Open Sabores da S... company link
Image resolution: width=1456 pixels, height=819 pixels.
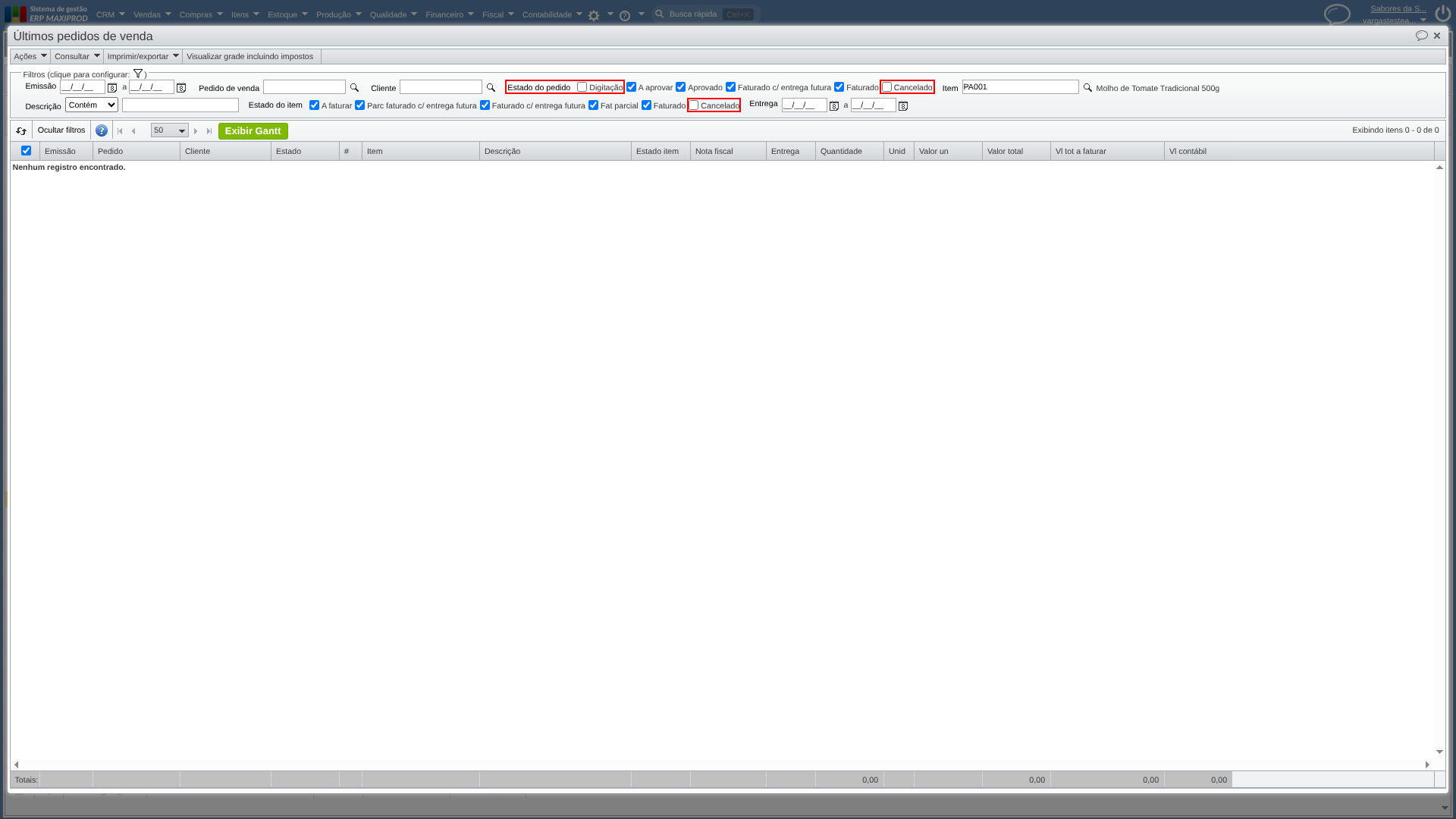click(x=1398, y=8)
